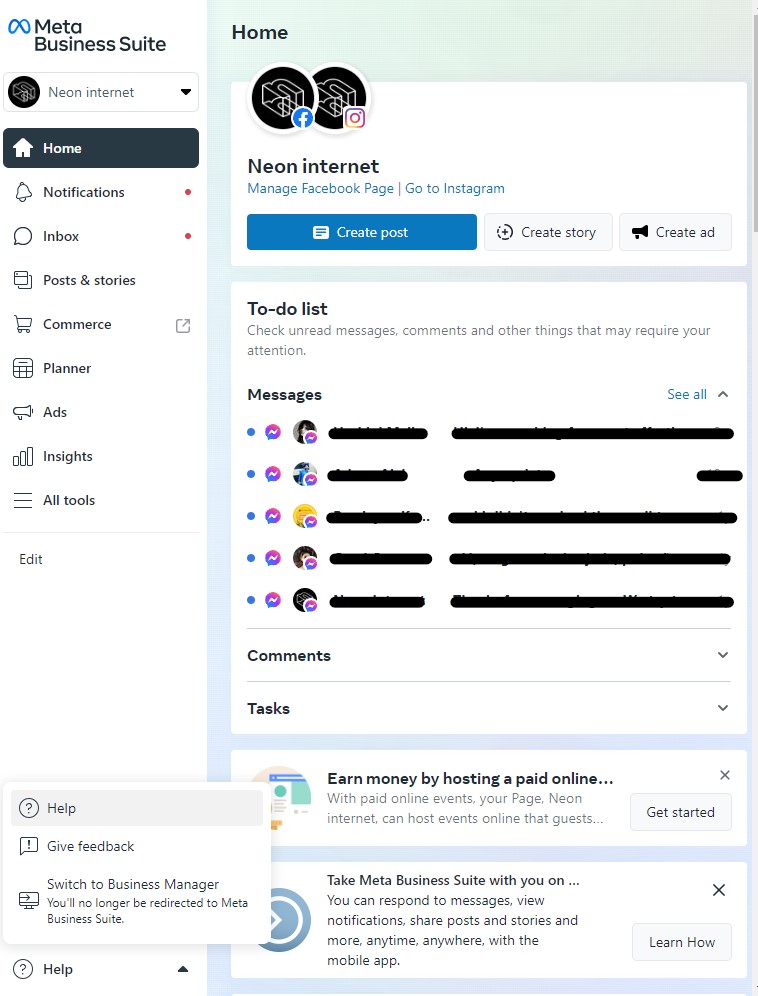Click the Commerce cart icon

coord(23,324)
